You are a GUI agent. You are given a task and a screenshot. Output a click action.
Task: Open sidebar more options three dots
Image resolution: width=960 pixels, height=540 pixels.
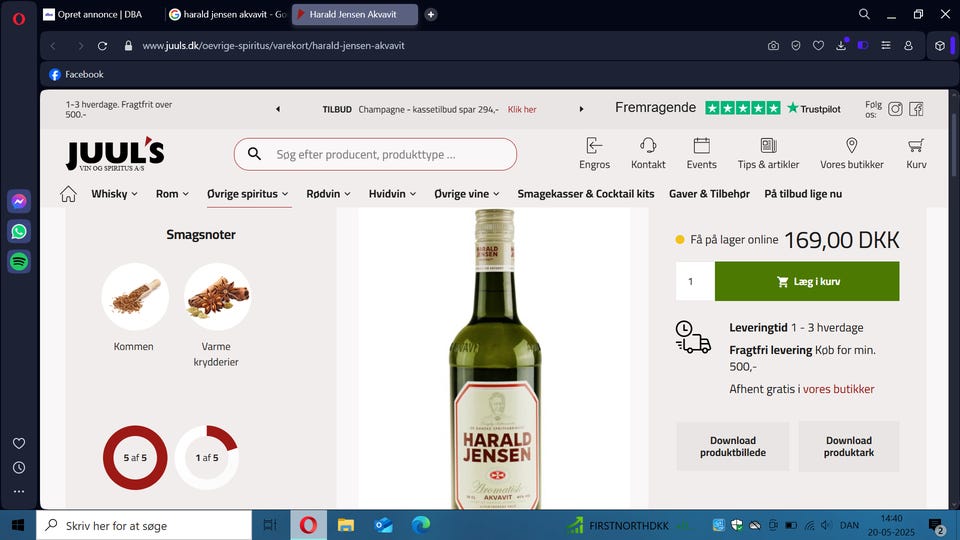[x=19, y=492]
